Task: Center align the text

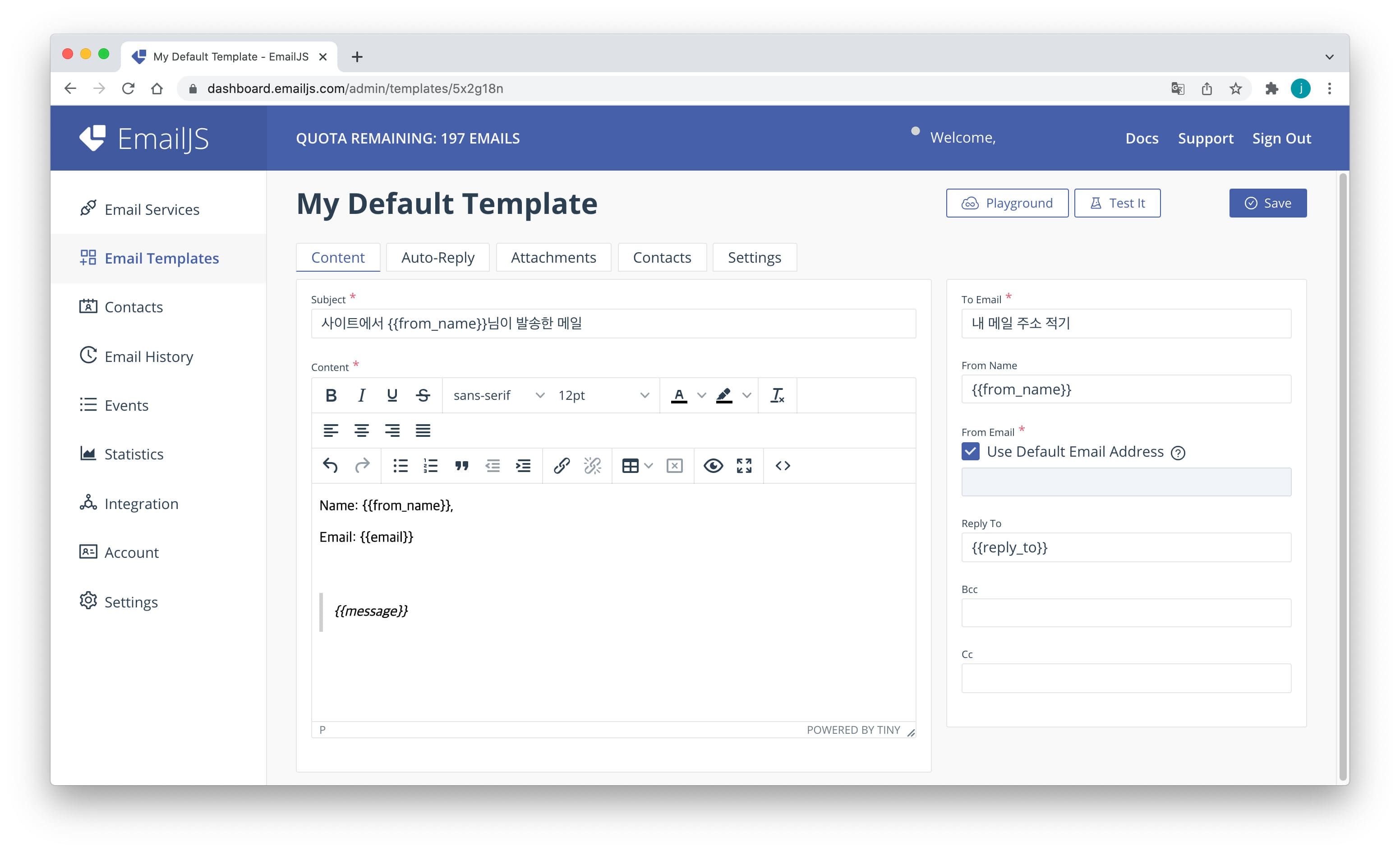Action: click(361, 431)
